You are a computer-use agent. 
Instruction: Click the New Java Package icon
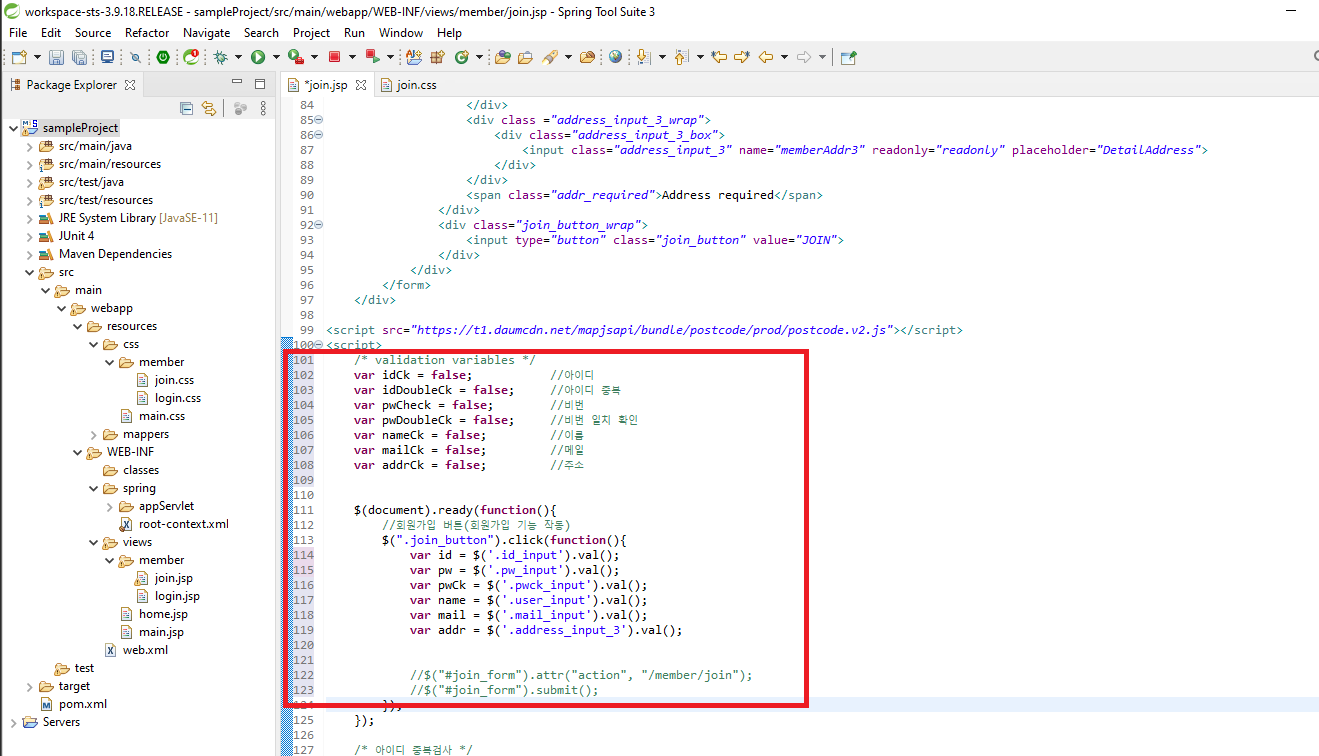tap(438, 57)
